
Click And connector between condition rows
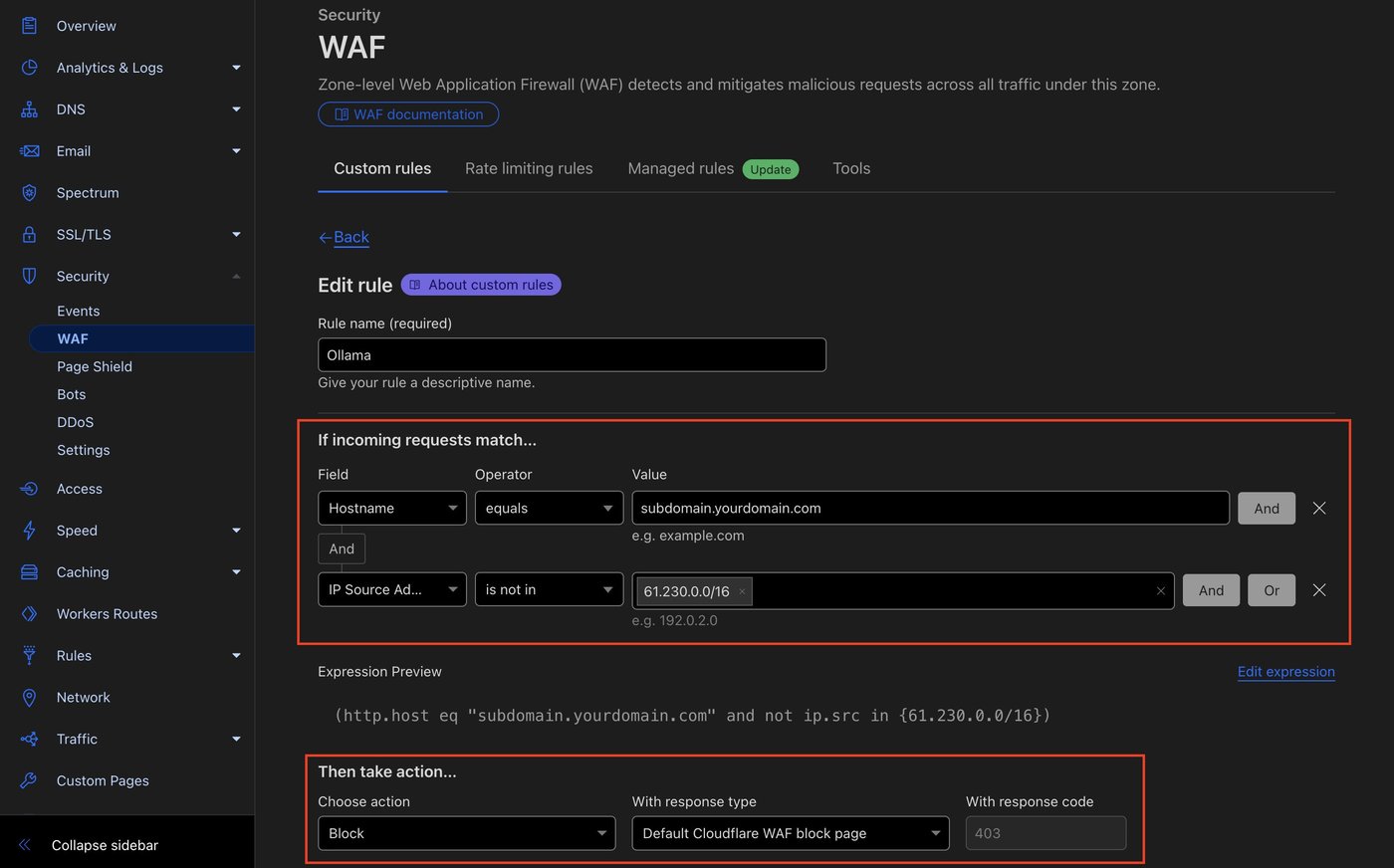pos(342,548)
